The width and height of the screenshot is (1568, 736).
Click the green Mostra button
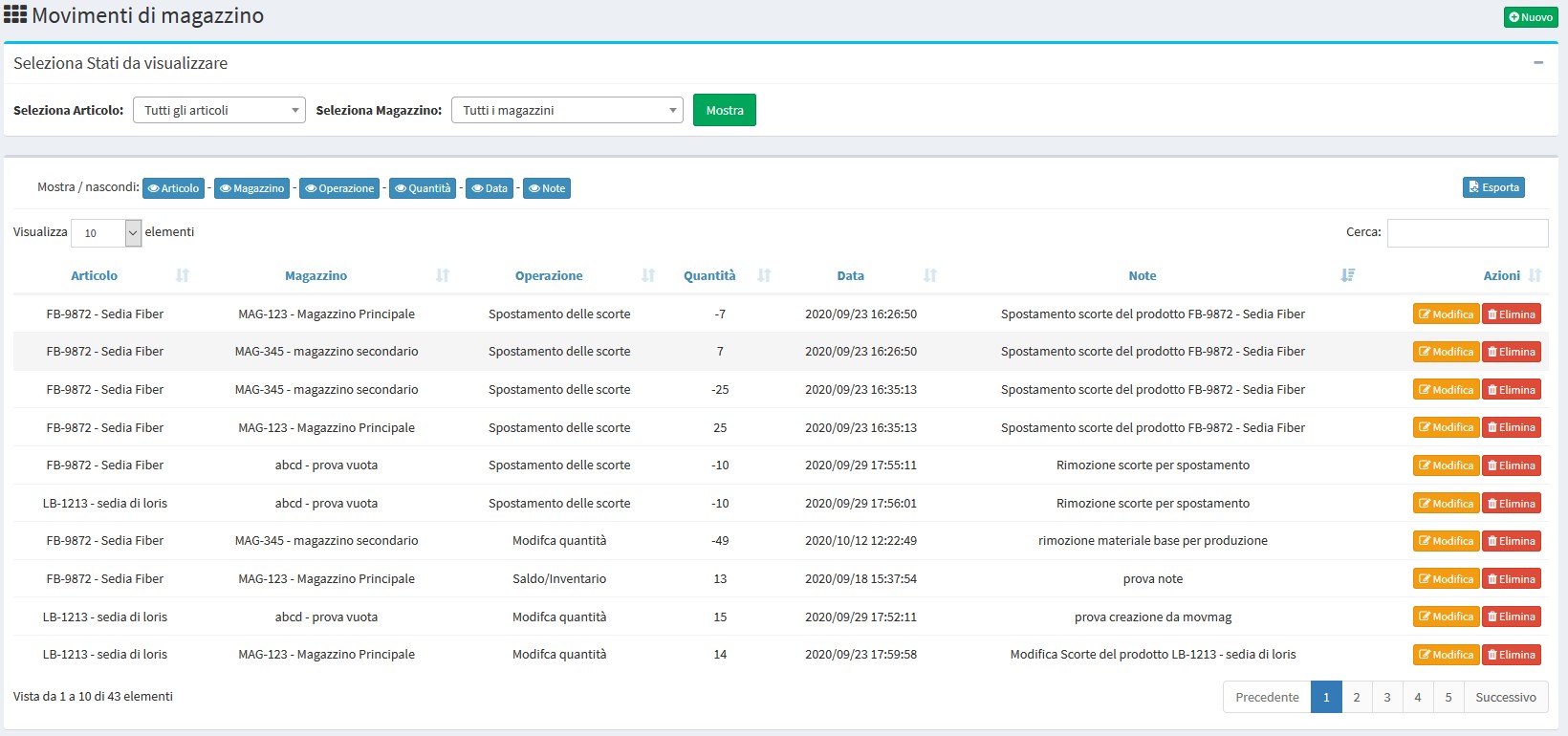click(725, 110)
